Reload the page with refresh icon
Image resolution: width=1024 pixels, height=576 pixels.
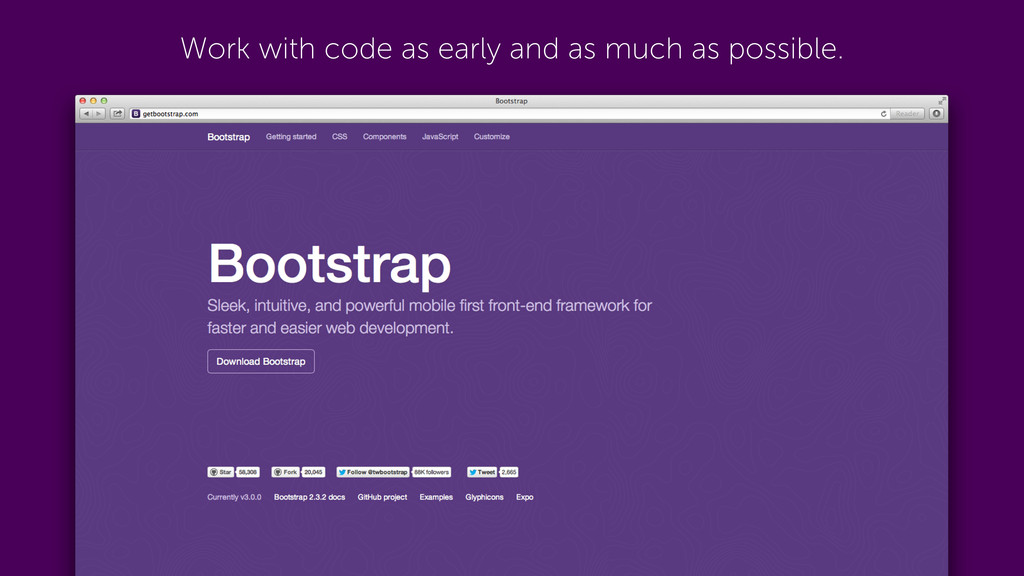click(883, 114)
